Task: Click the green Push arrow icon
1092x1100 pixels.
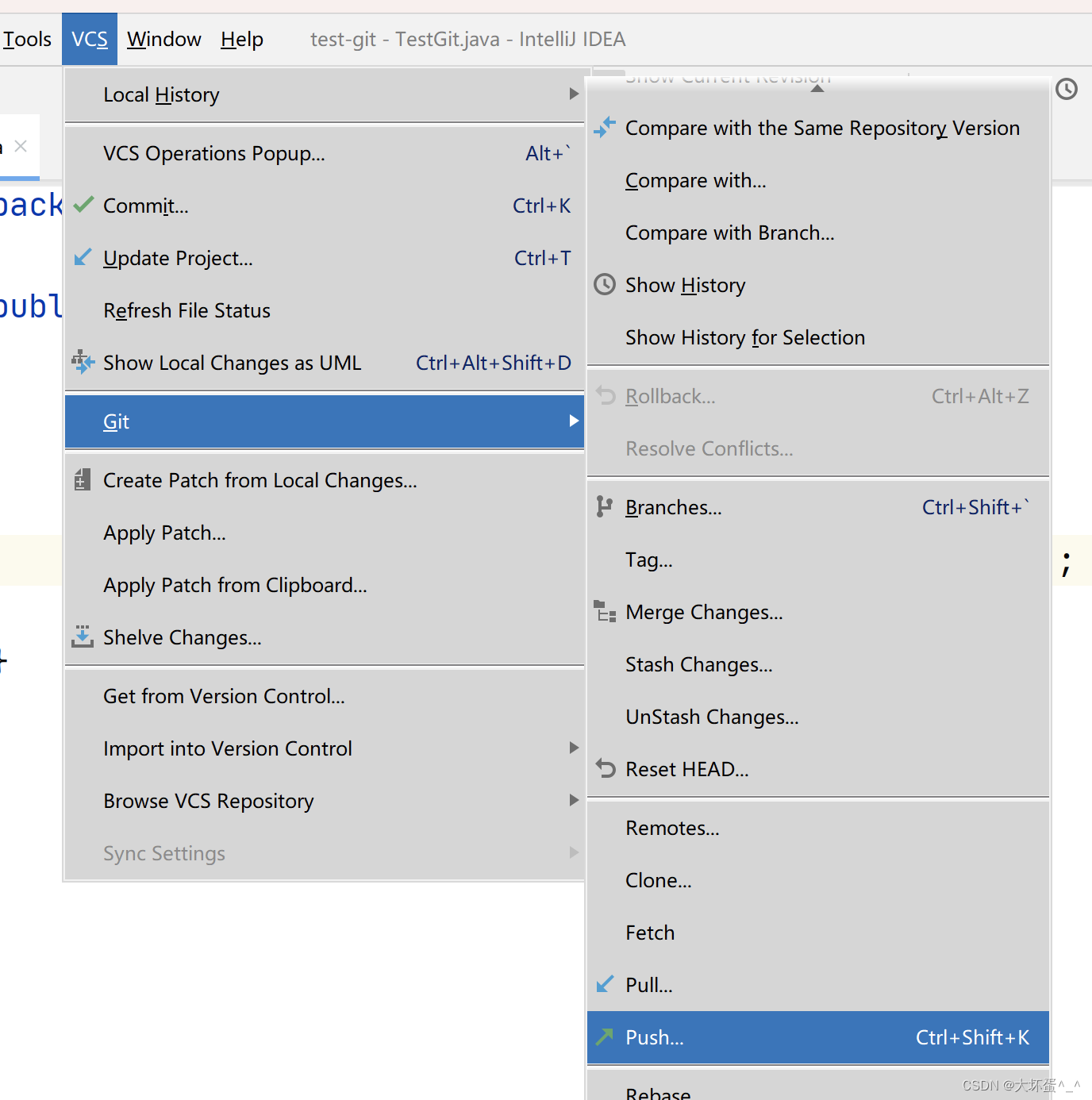Action: tap(605, 1037)
